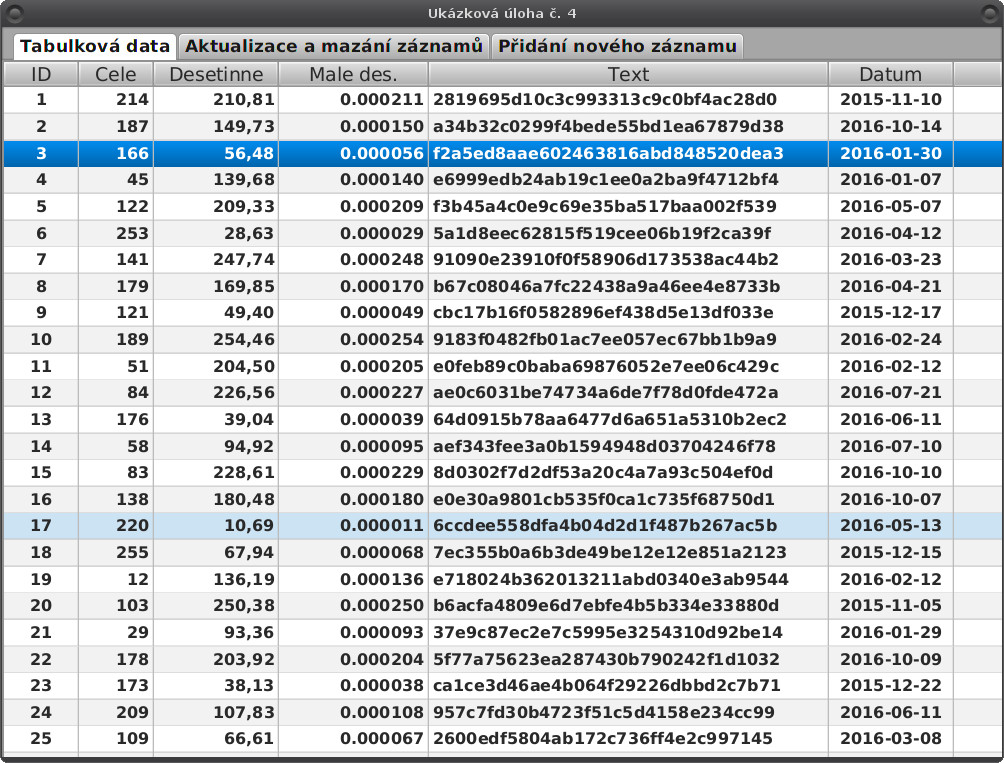This screenshot has height=763, width=1004.
Task: Switch to the Tabulková data tab
Action: click(x=95, y=46)
